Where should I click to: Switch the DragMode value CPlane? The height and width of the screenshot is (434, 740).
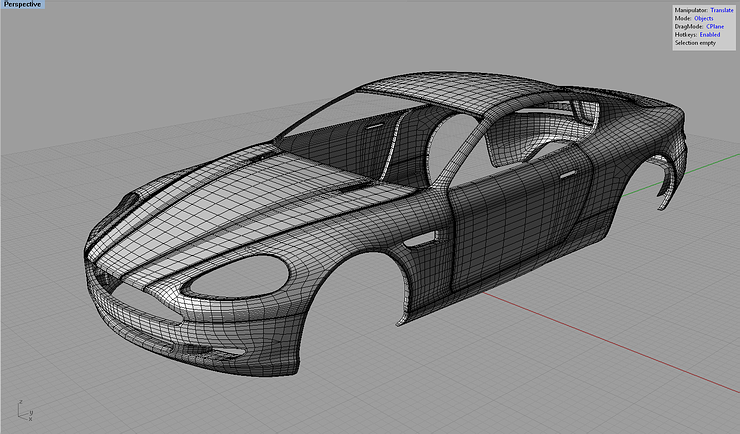715,26
